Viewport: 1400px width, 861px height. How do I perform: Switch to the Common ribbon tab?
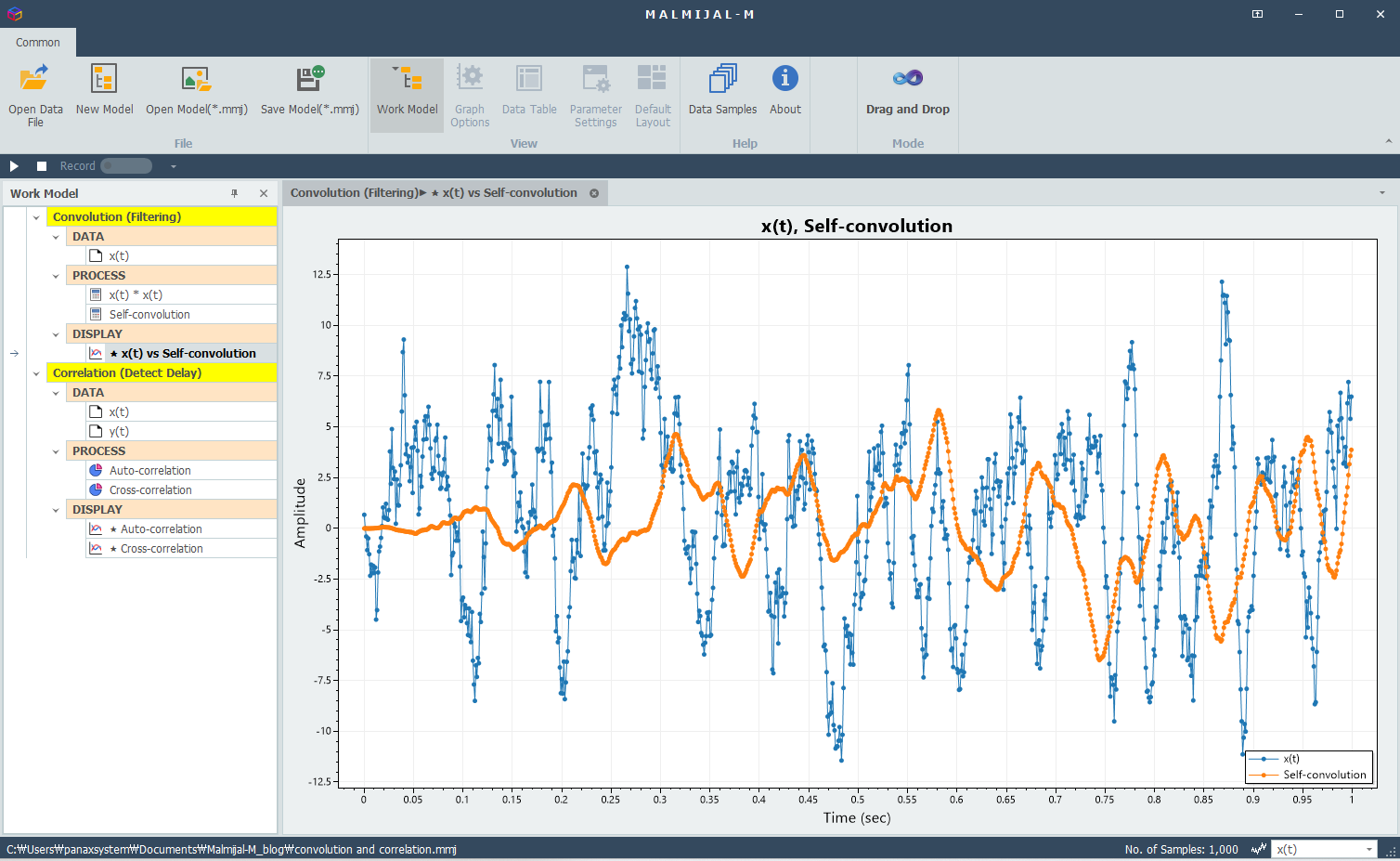point(38,43)
